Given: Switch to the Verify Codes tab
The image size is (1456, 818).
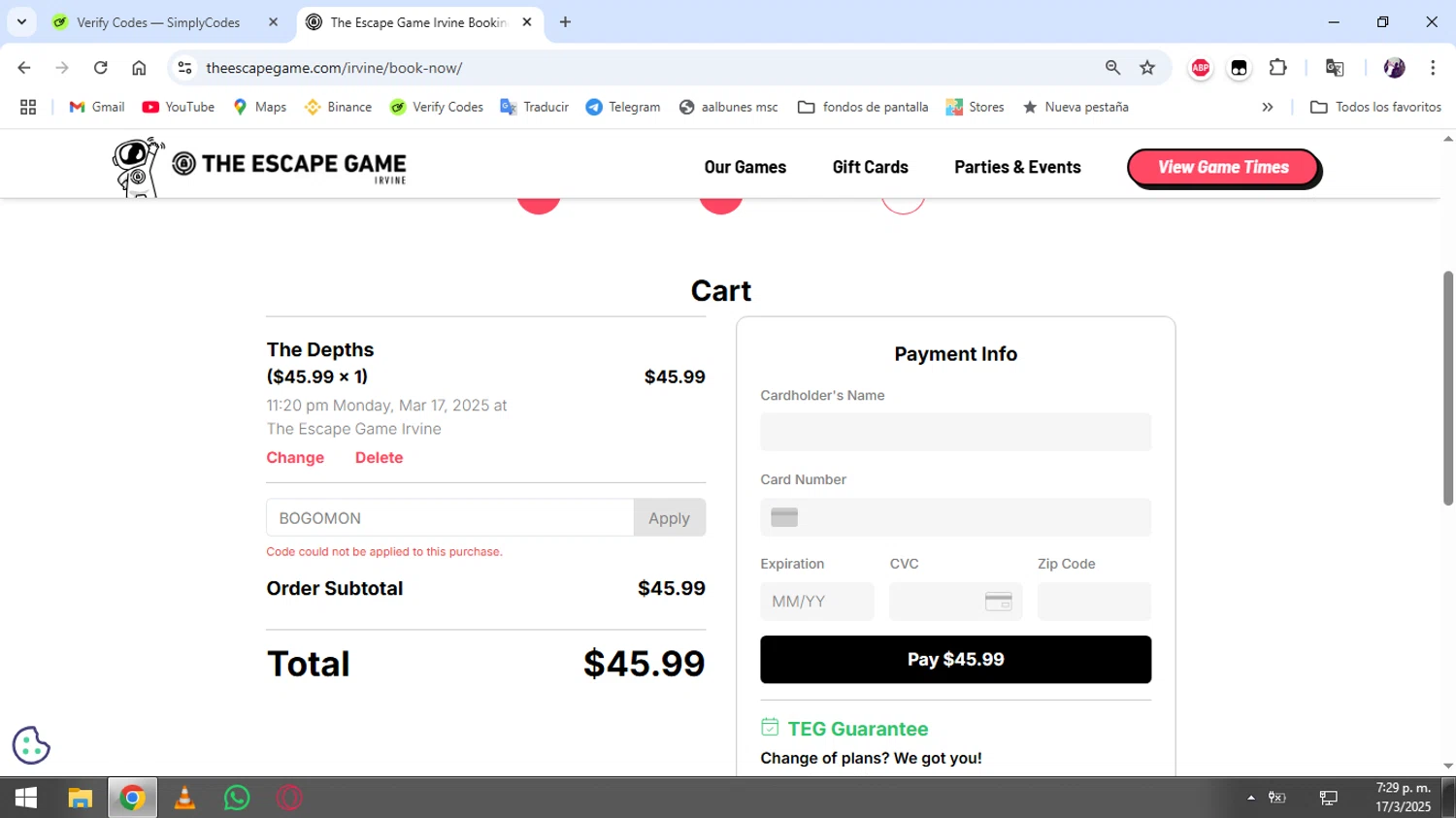Looking at the screenshot, I should (x=158, y=22).
